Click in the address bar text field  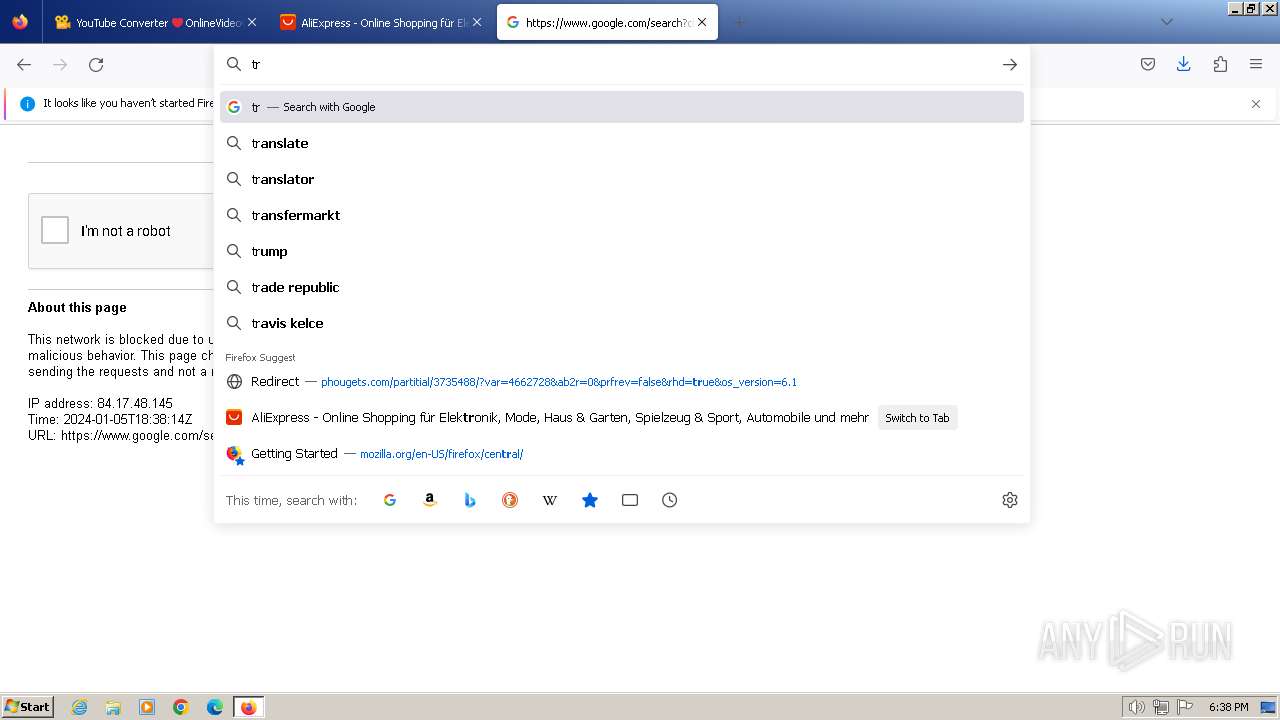tap(620, 64)
